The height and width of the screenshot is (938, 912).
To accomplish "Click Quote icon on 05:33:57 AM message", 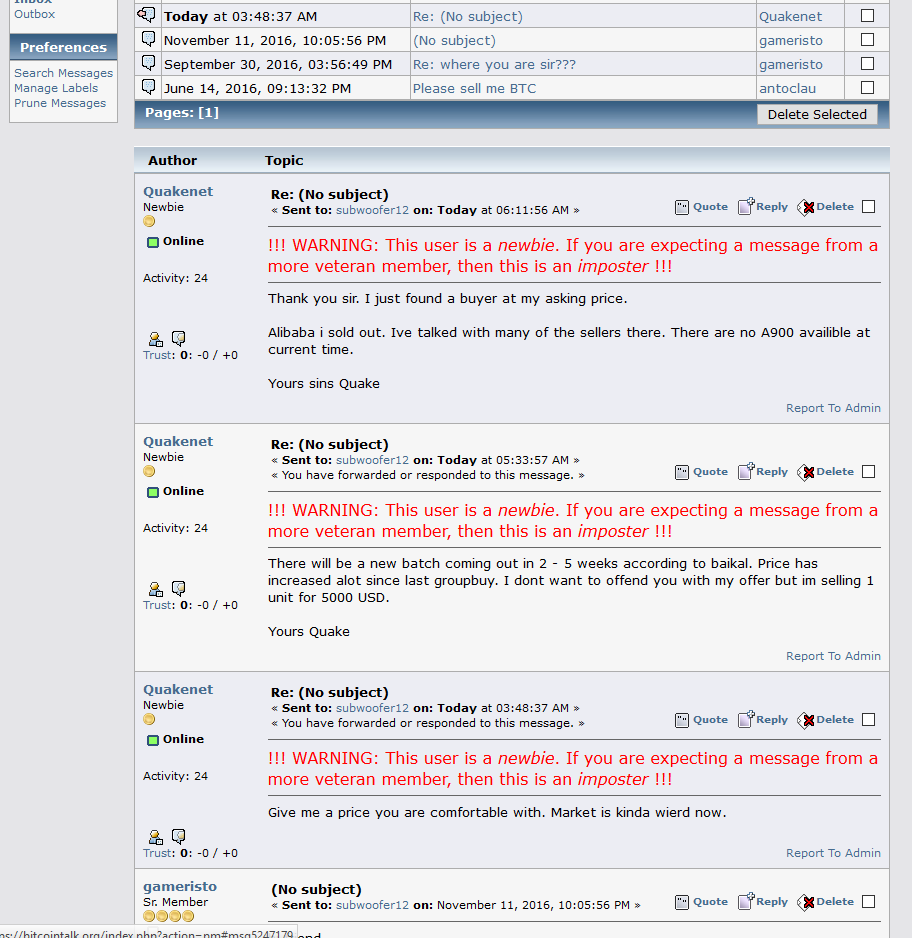I will (682, 472).
